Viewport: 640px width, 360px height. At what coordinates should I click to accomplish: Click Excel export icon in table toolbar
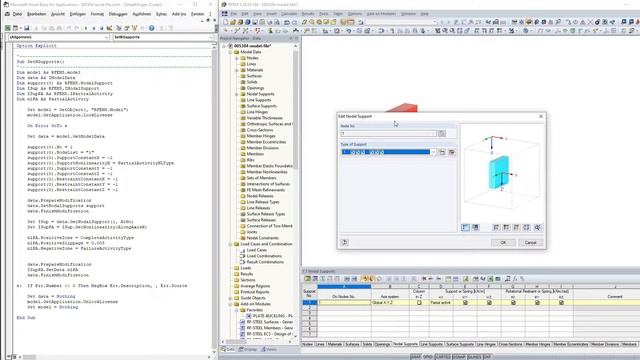click(x=491, y=279)
